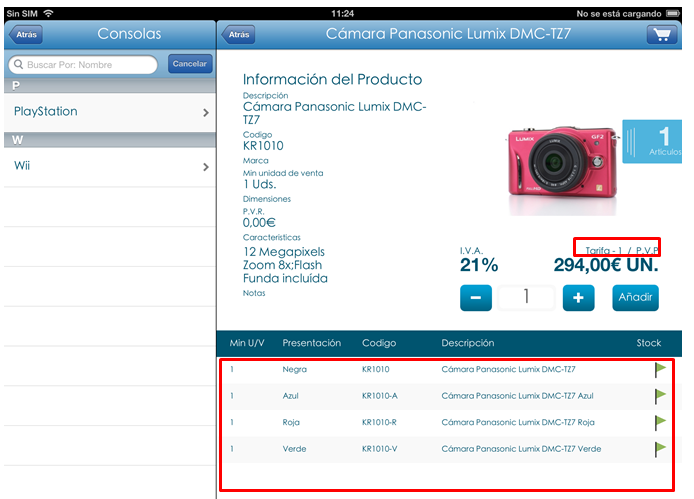Select the Tarifa - 1 / P.V.P label
This screenshot has width=694, height=499.
622,251
